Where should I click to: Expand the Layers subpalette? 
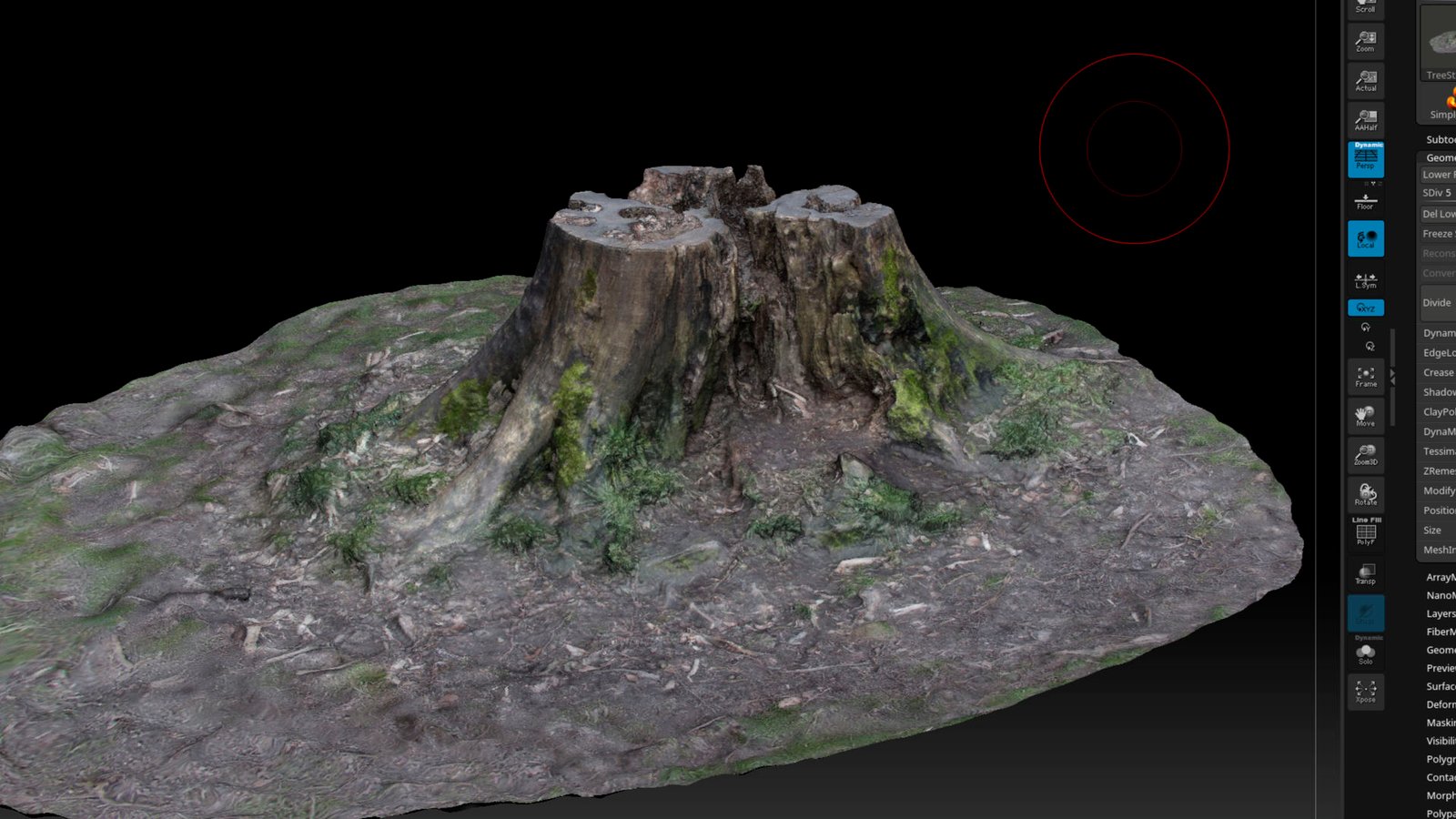pos(1440,613)
